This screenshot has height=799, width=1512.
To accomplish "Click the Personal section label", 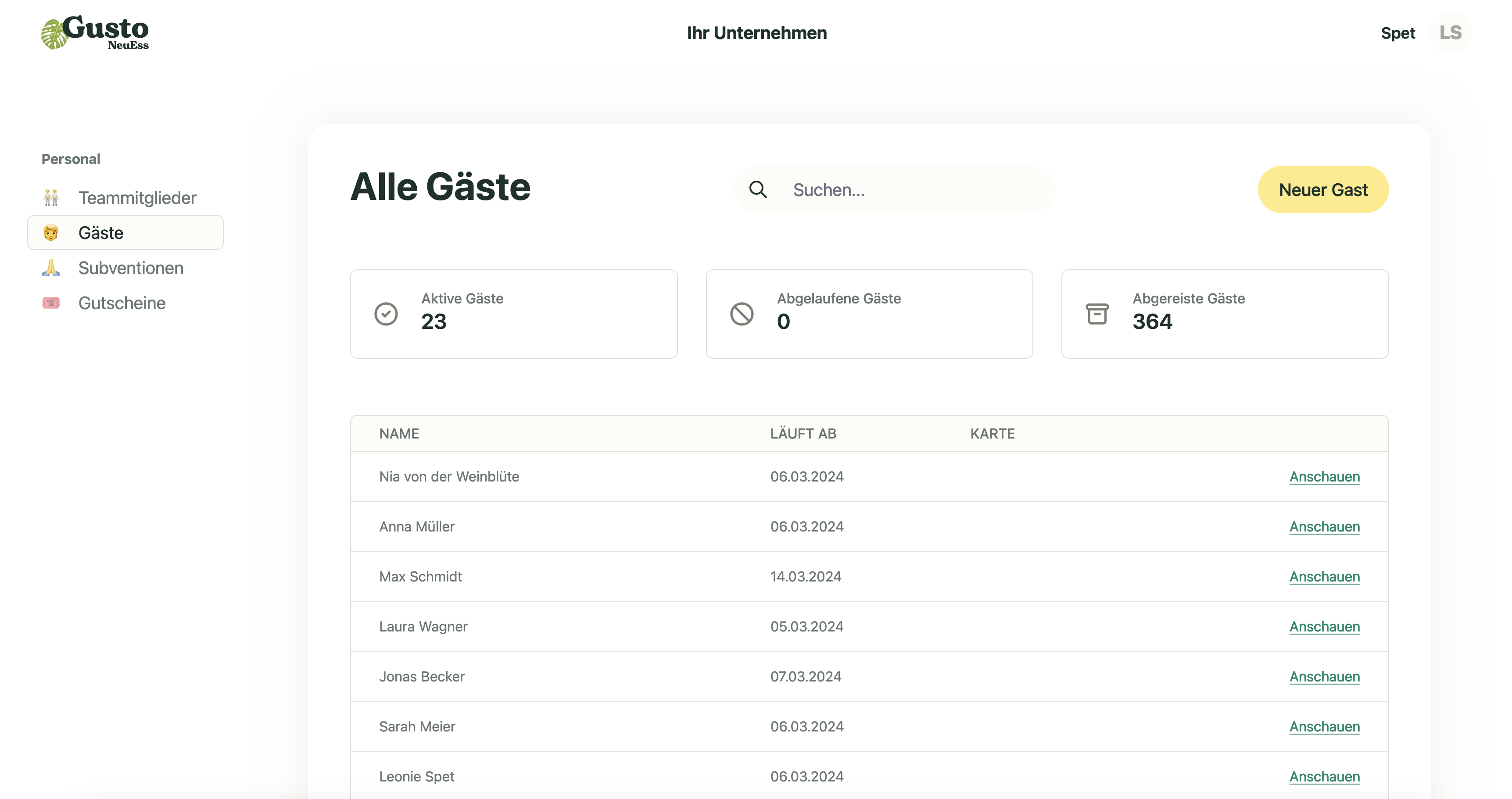I will (x=71, y=159).
